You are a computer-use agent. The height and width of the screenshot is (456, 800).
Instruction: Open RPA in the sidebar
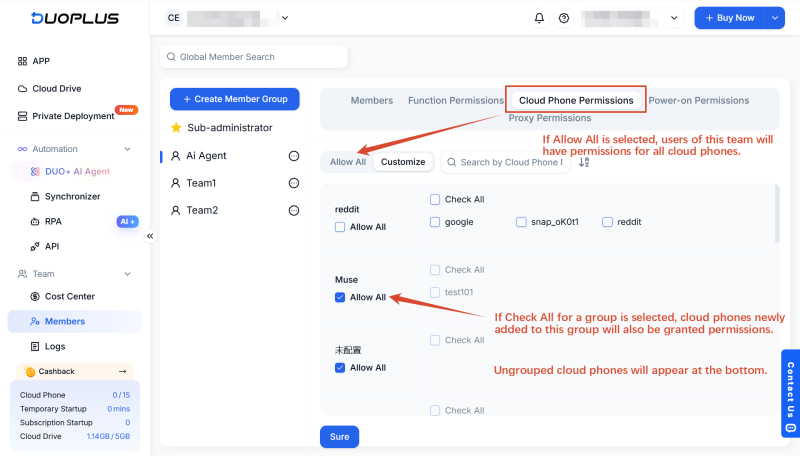46,221
